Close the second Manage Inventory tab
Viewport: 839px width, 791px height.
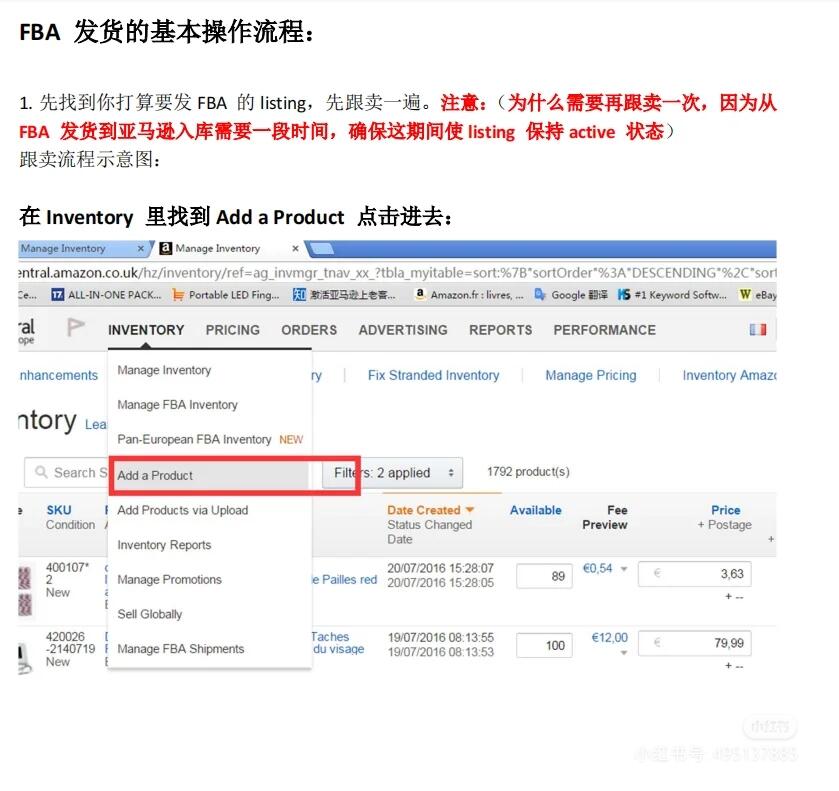tap(295, 248)
